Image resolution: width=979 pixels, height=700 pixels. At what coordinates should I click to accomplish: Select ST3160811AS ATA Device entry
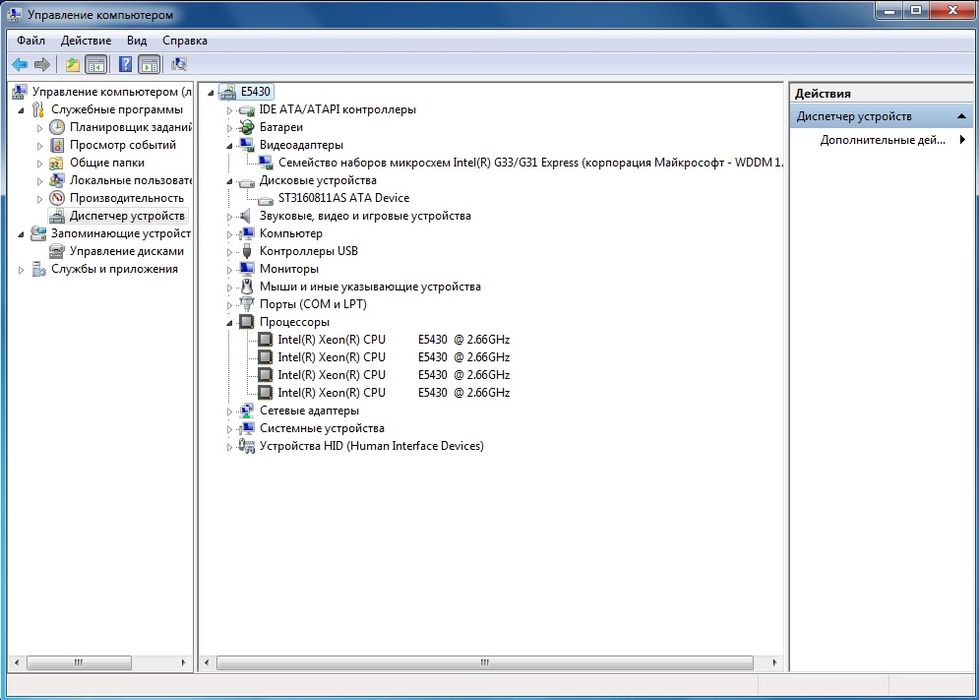click(x=343, y=198)
